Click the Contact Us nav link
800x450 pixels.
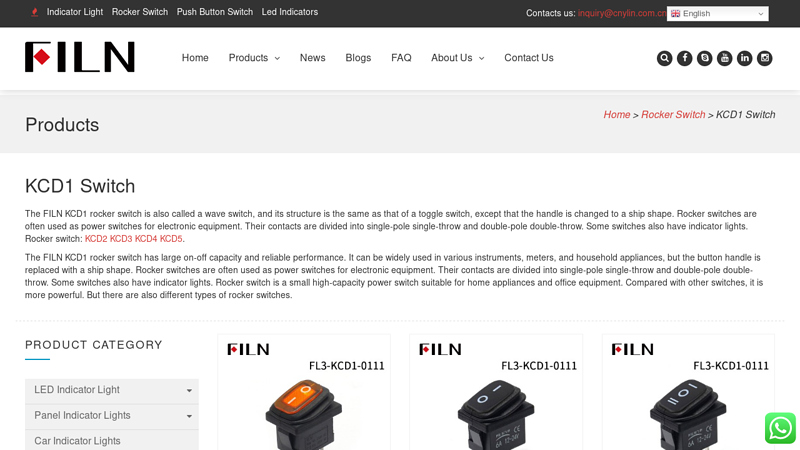click(x=528, y=58)
